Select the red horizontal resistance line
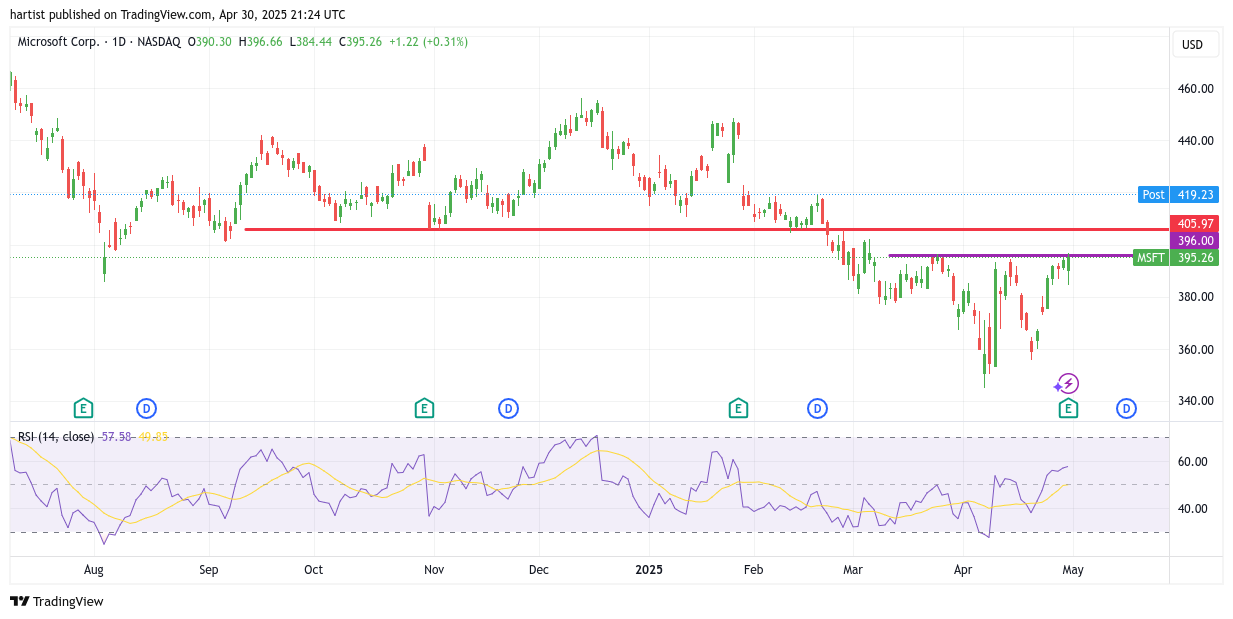 tap(706, 229)
